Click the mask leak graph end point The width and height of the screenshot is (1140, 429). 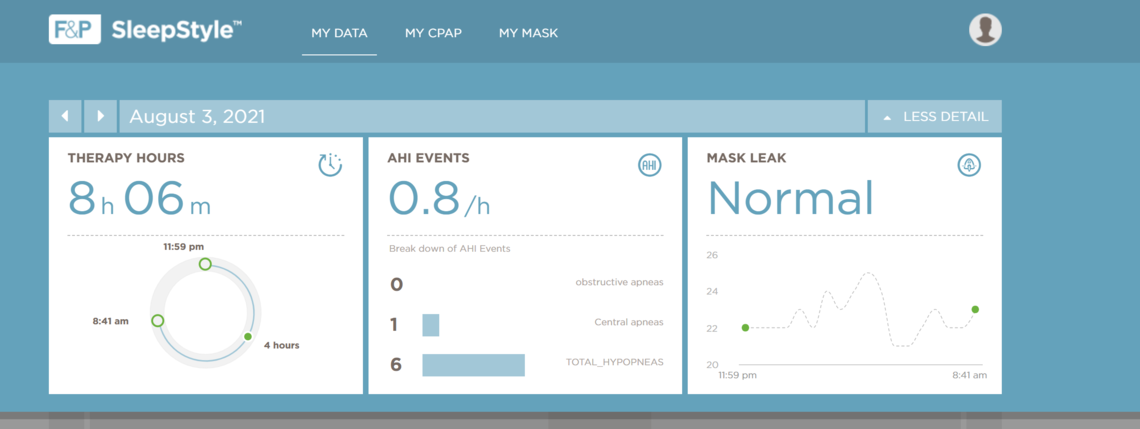click(975, 309)
